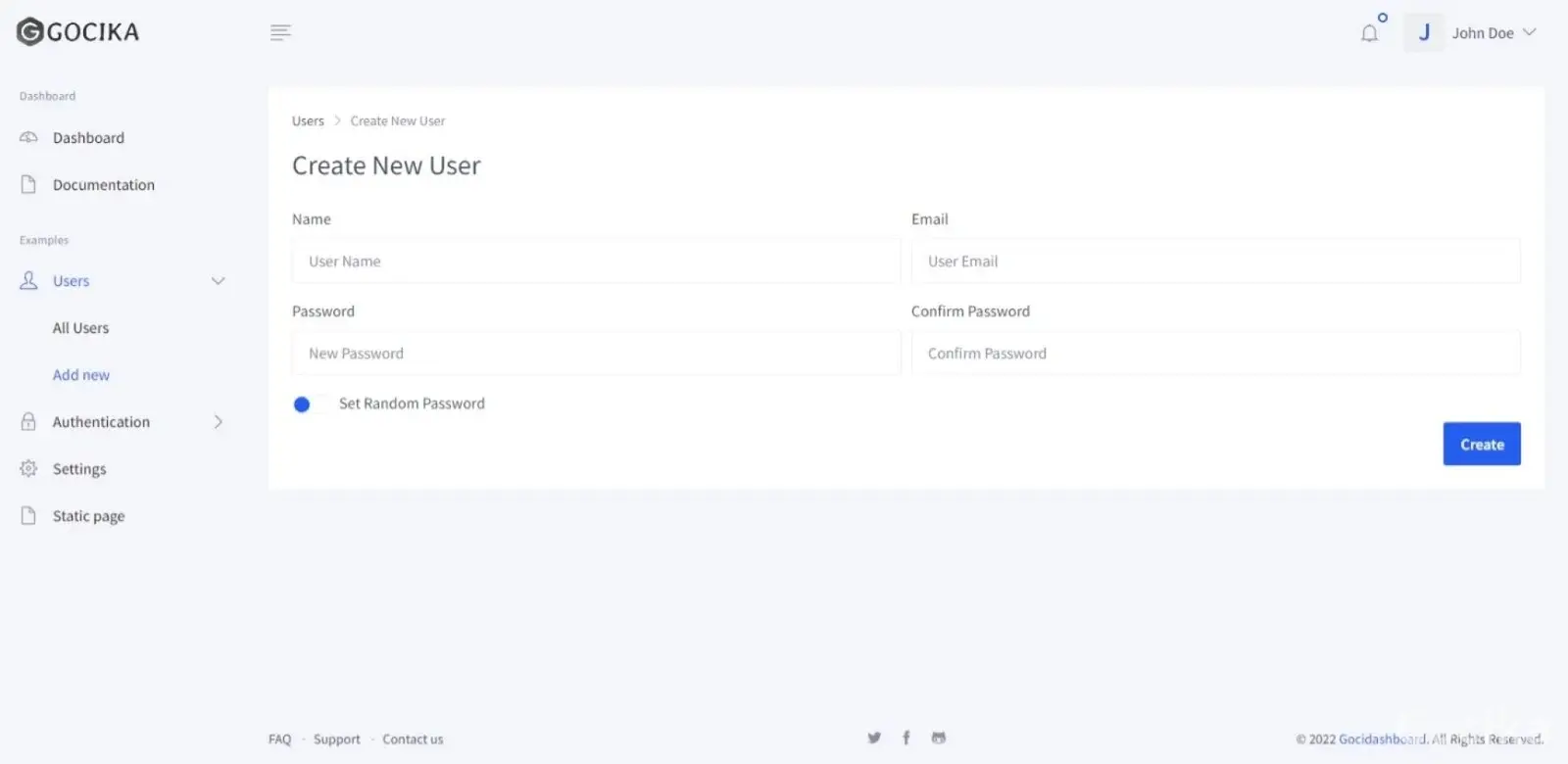The image size is (1568, 764).
Task: Toggle the sidebar hamburger menu icon
Action: click(280, 32)
